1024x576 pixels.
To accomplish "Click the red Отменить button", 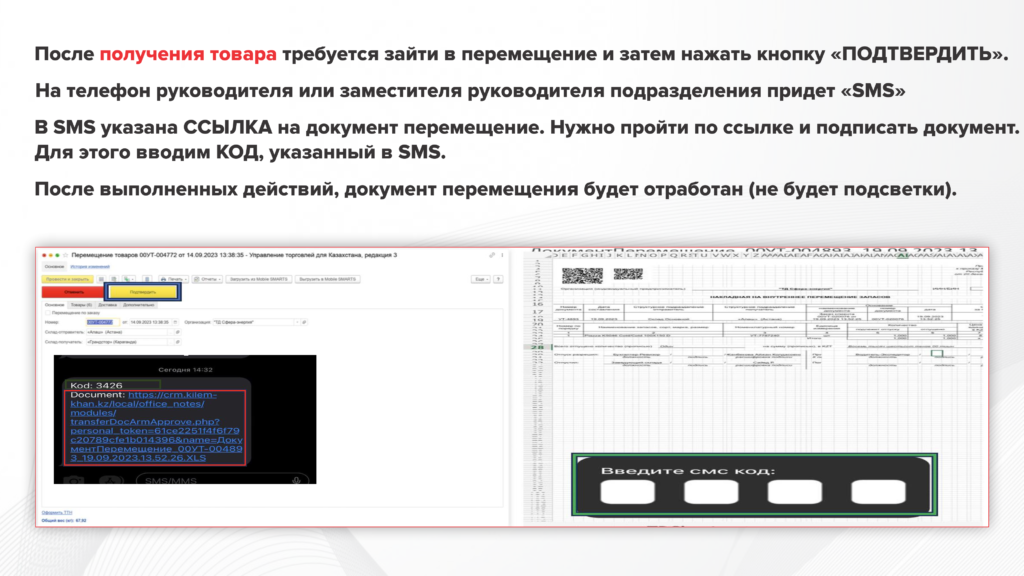I will coord(73,292).
